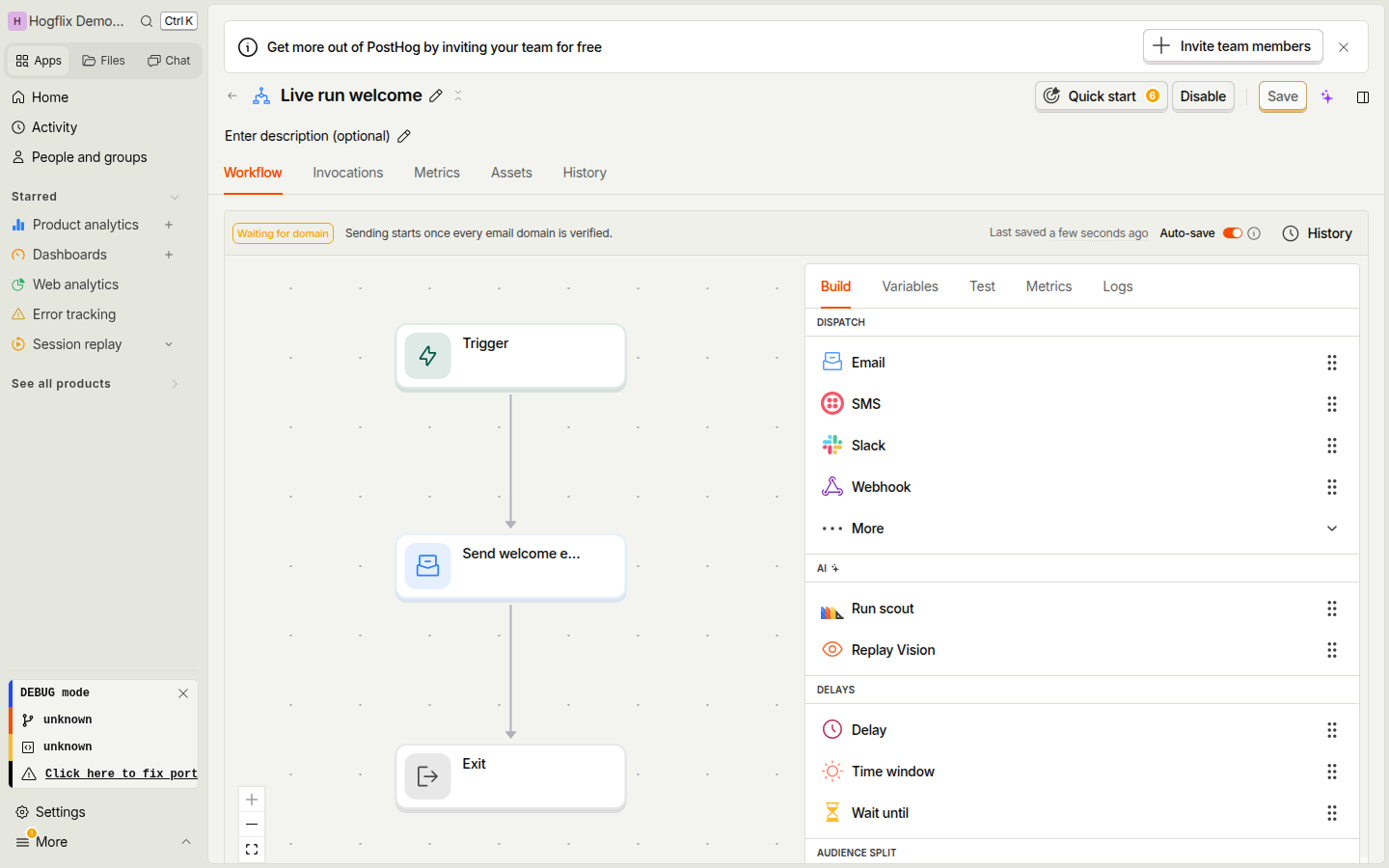This screenshot has height=868, width=1389.
Task: Edit workflow name with pencil icon
Action: 436,95
